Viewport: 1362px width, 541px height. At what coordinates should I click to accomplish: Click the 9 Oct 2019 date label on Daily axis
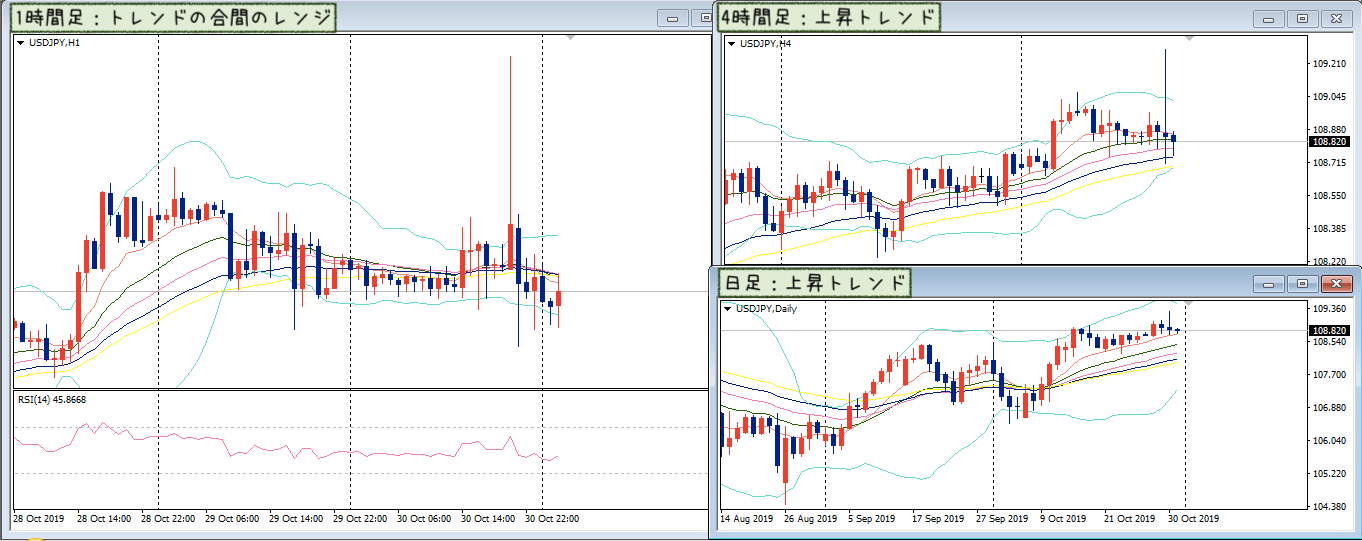[1064, 519]
